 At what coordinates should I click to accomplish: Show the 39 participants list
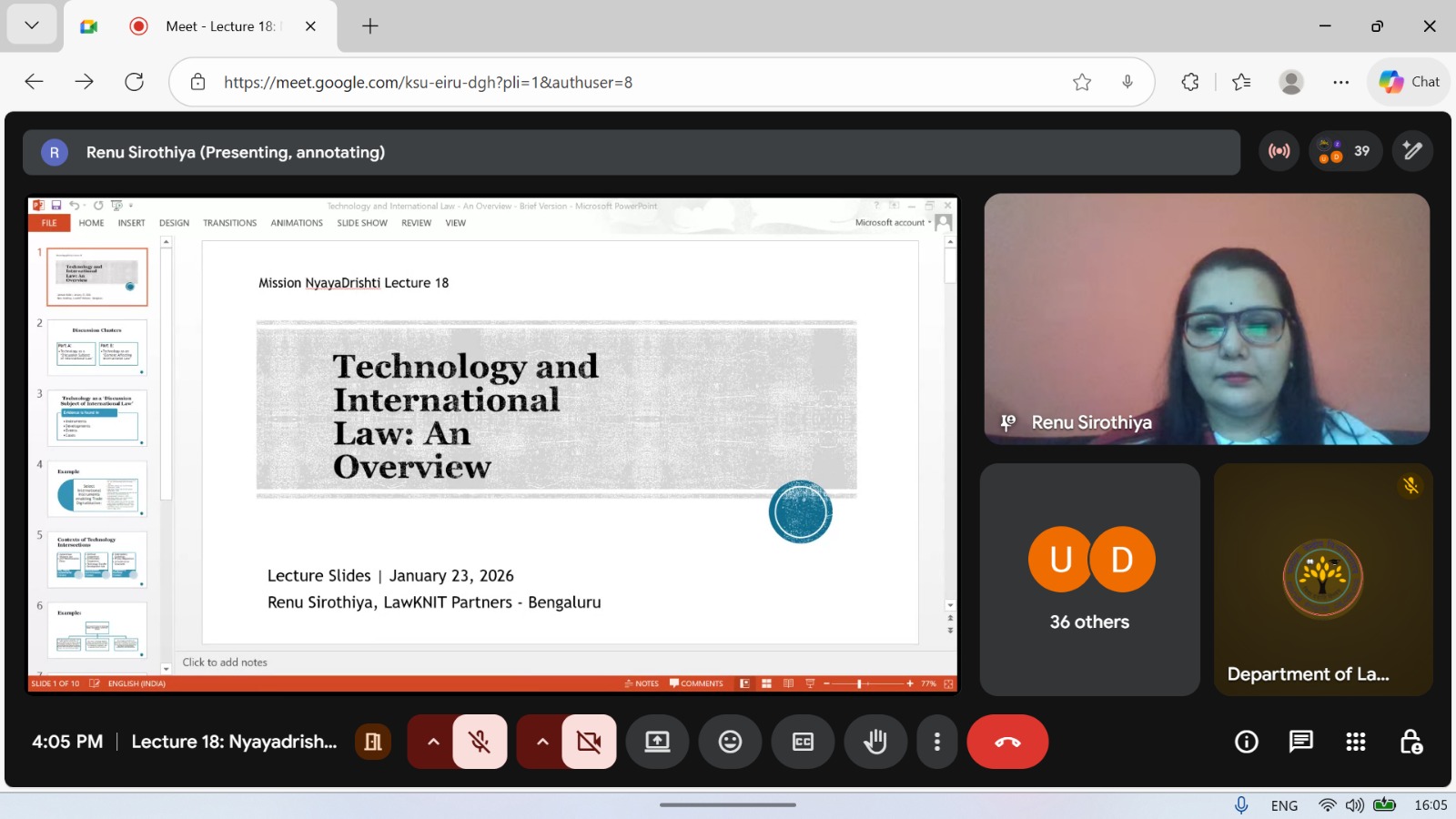[x=1345, y=151]
